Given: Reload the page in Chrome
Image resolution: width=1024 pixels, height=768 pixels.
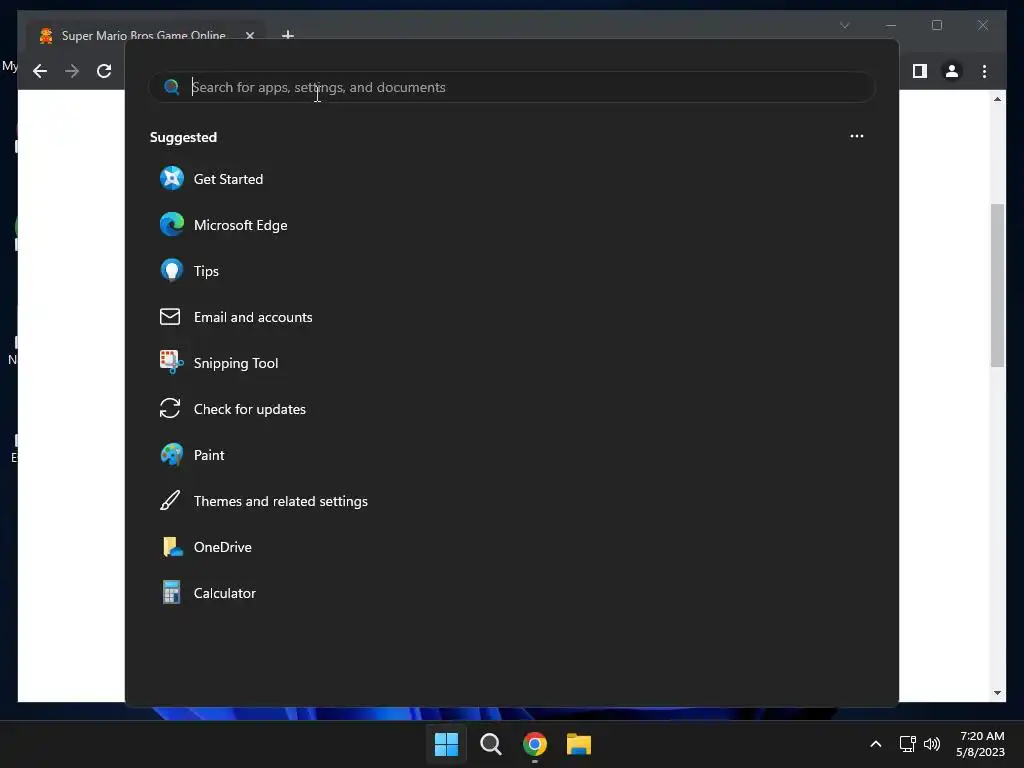Looking at the screenshot, I should 104,71.
